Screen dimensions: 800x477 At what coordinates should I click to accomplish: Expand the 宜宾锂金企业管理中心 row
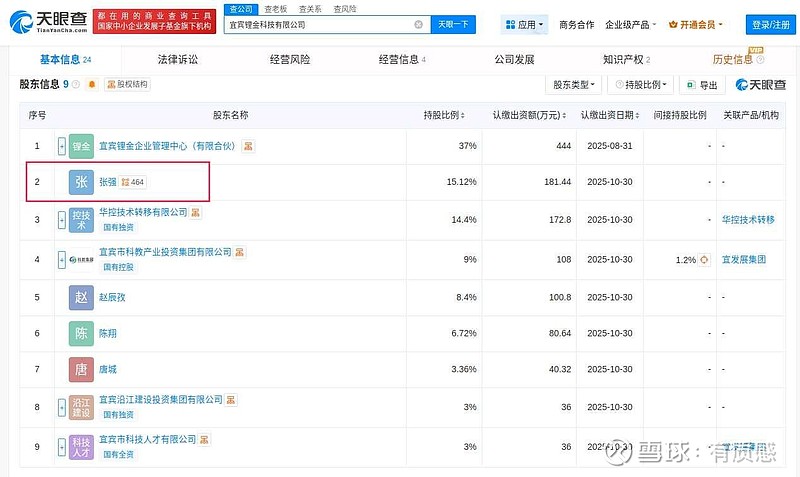point(61,146)
